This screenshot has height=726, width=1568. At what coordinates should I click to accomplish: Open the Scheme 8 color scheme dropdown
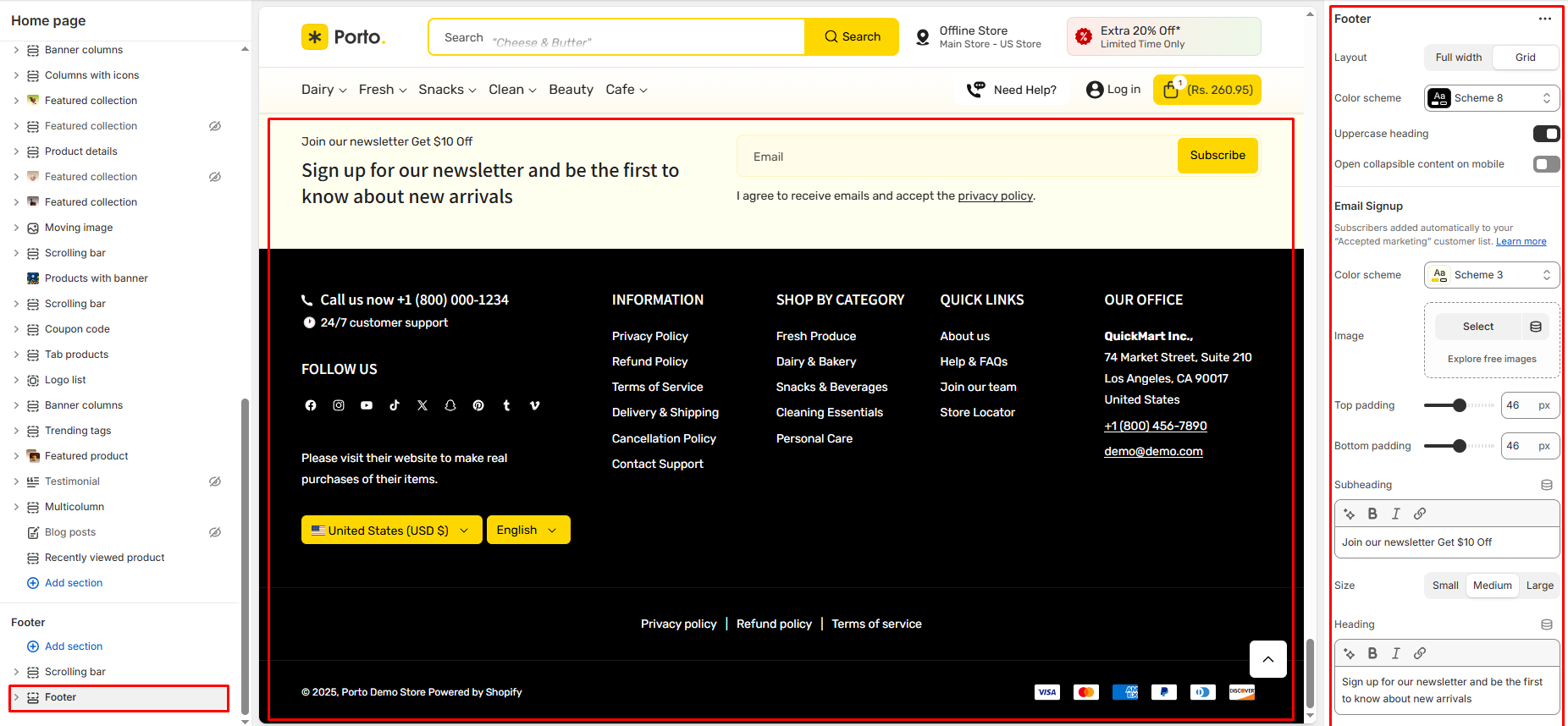click(x=1491, y=98)
